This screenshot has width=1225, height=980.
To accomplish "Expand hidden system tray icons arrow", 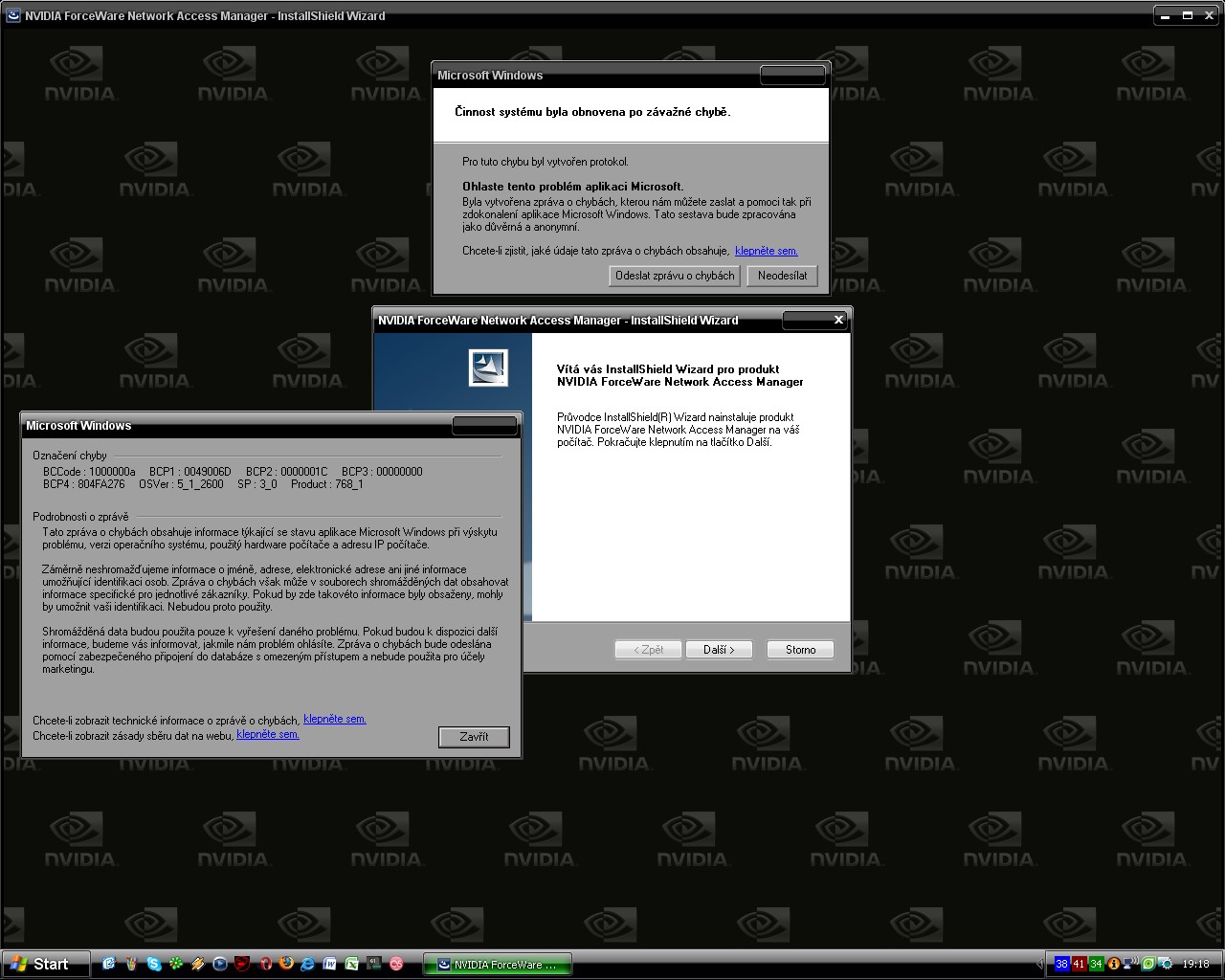I will pyautogui.click(x=1041, y=964).
